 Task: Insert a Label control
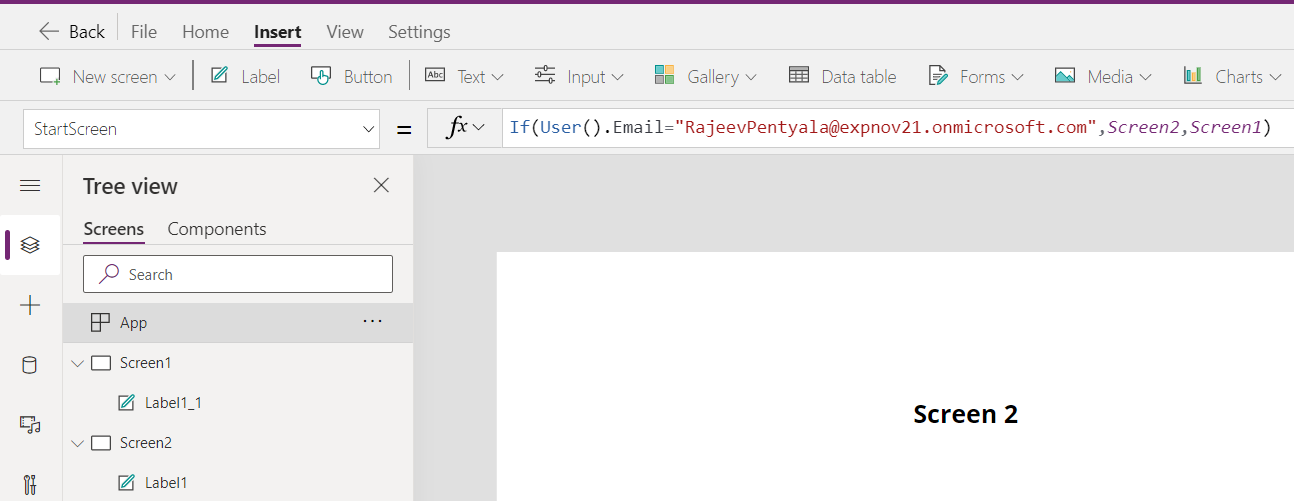tap(245, 76)
